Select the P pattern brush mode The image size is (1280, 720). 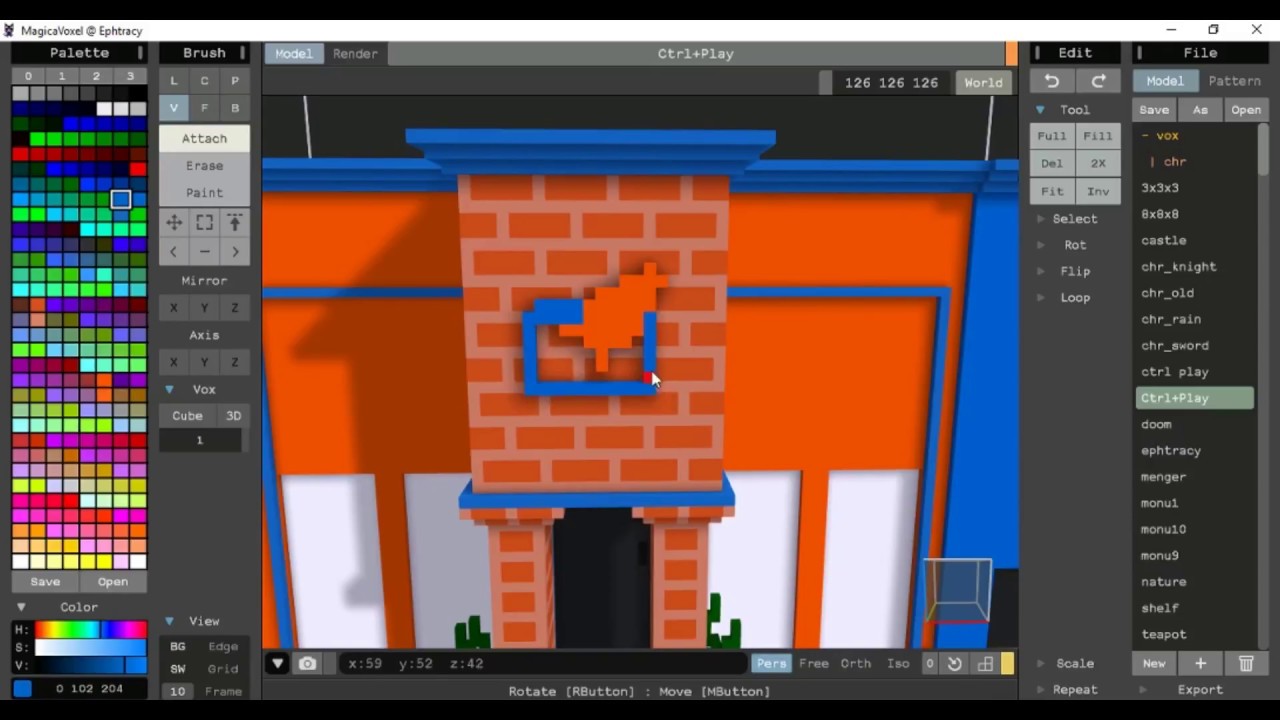click(235, 81)
